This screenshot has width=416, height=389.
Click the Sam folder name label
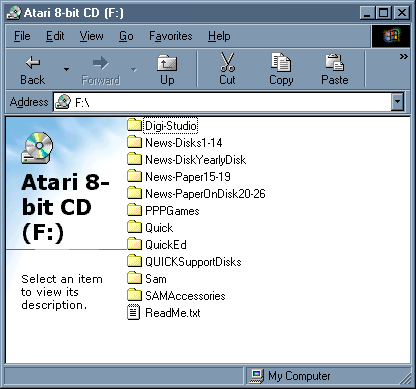[156, 279]
